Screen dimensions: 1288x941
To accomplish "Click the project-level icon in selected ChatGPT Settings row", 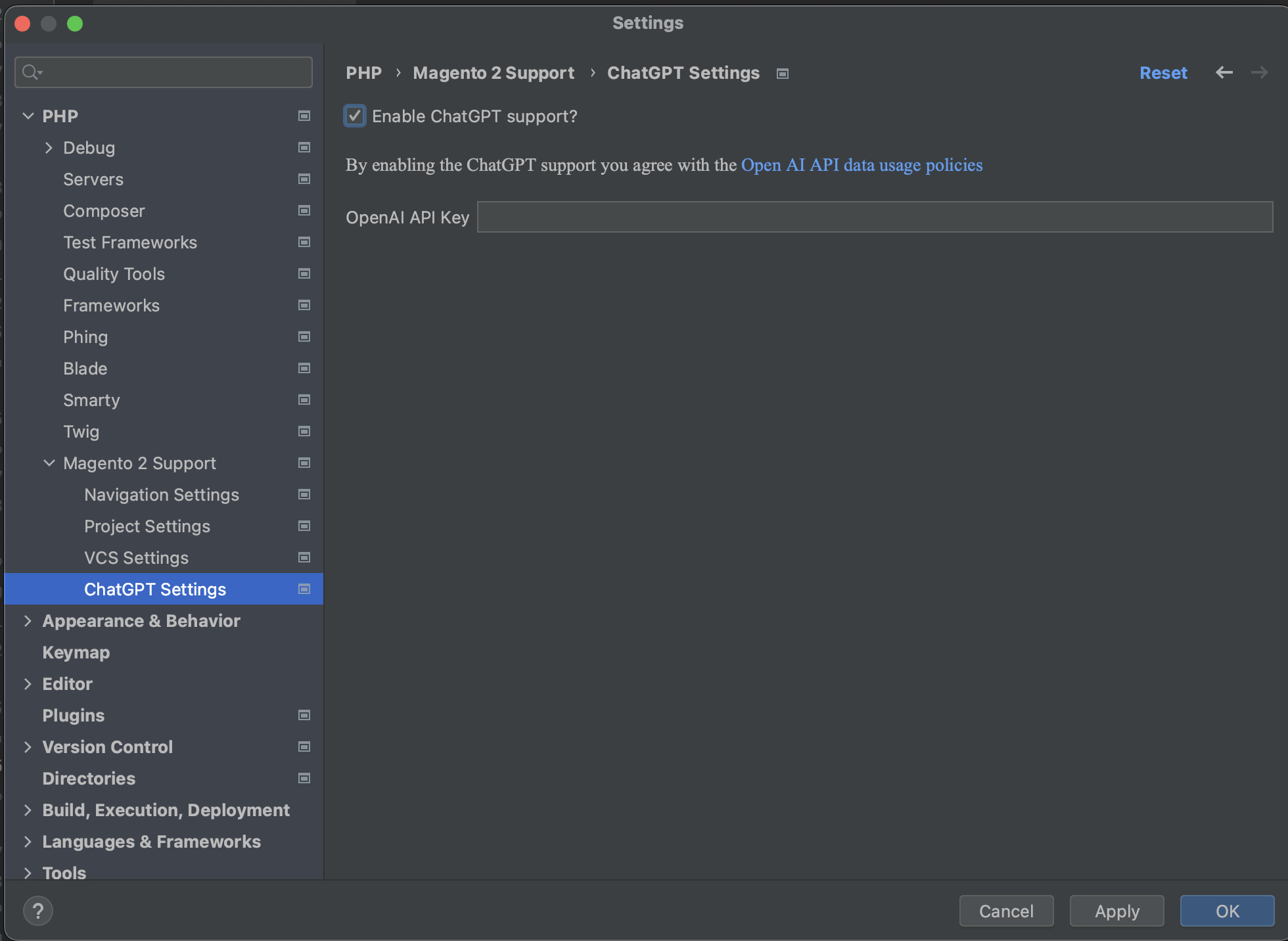I will pos(304,589).
